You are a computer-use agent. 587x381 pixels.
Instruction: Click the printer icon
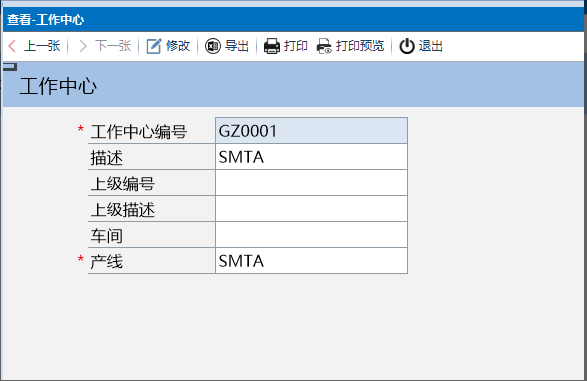coord(272,46)
